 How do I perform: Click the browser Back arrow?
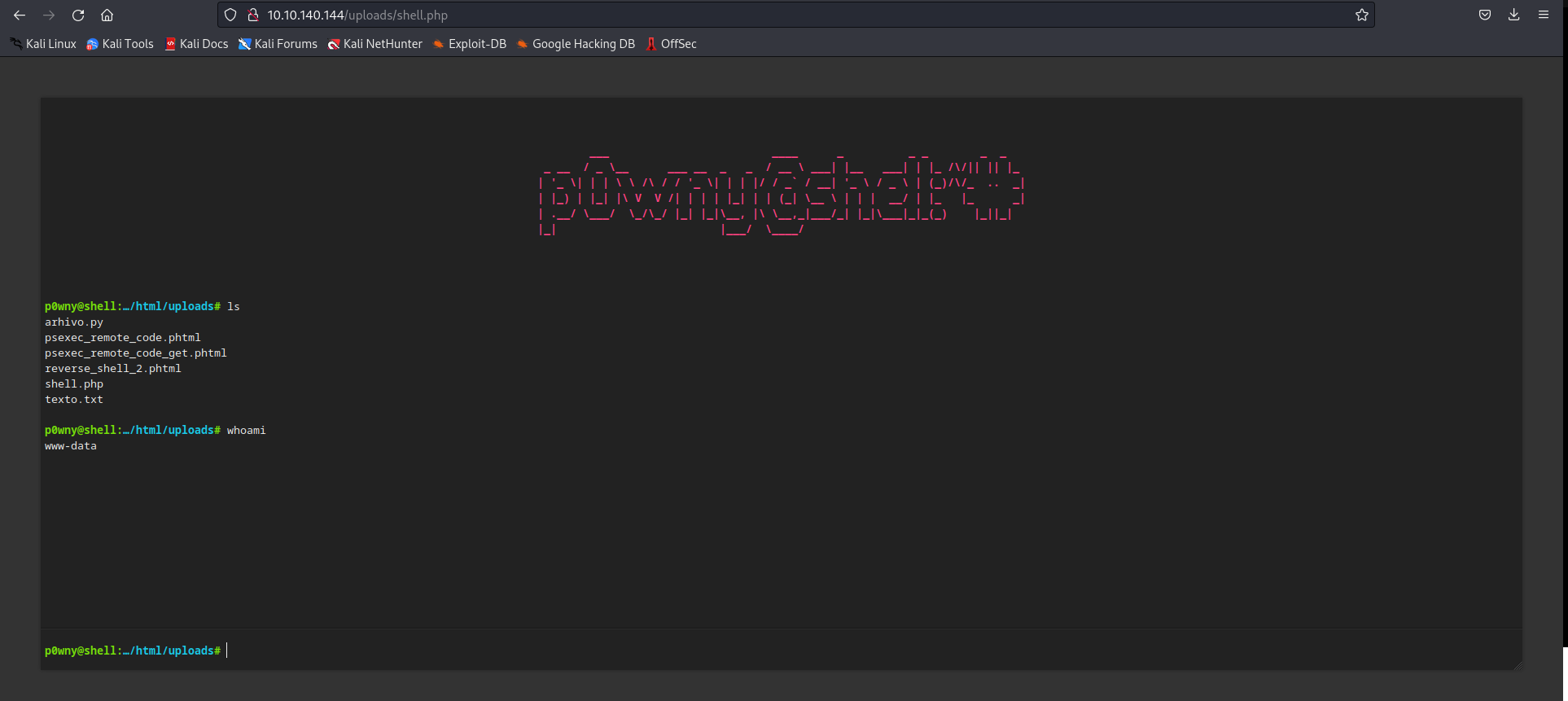[x=20, y=15]
